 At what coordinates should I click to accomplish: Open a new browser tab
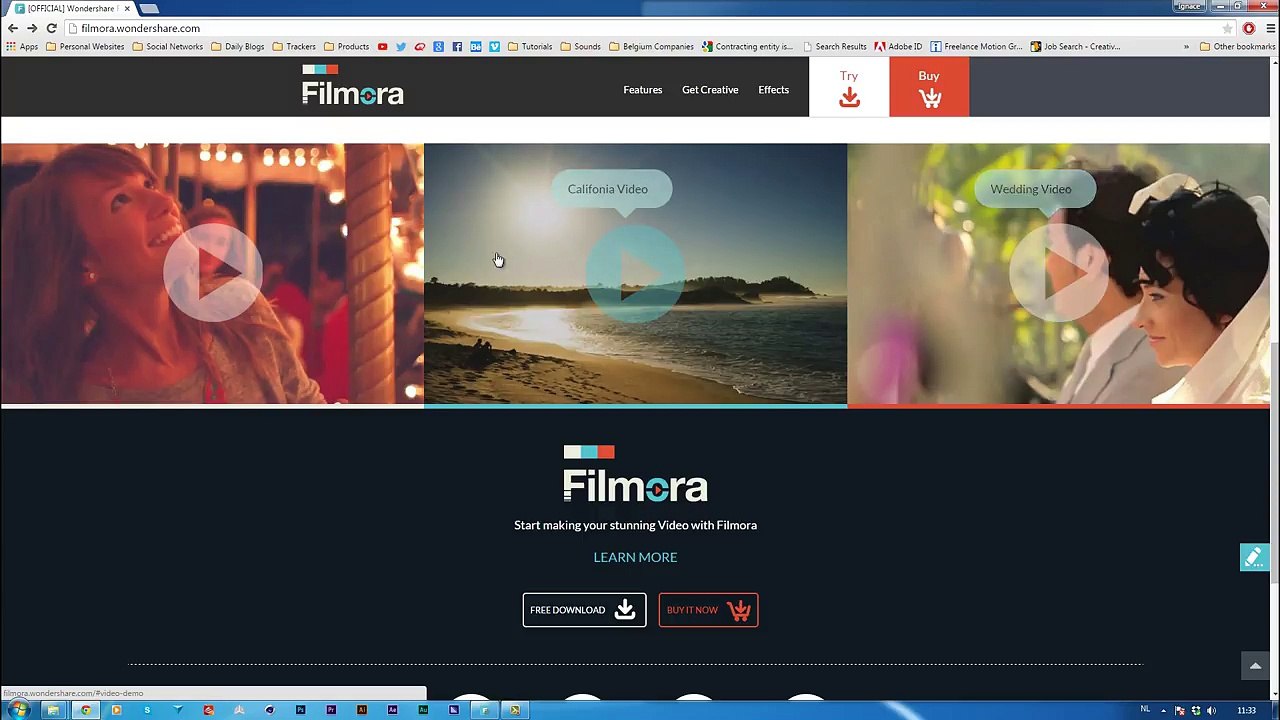click(x=148, y=8)
